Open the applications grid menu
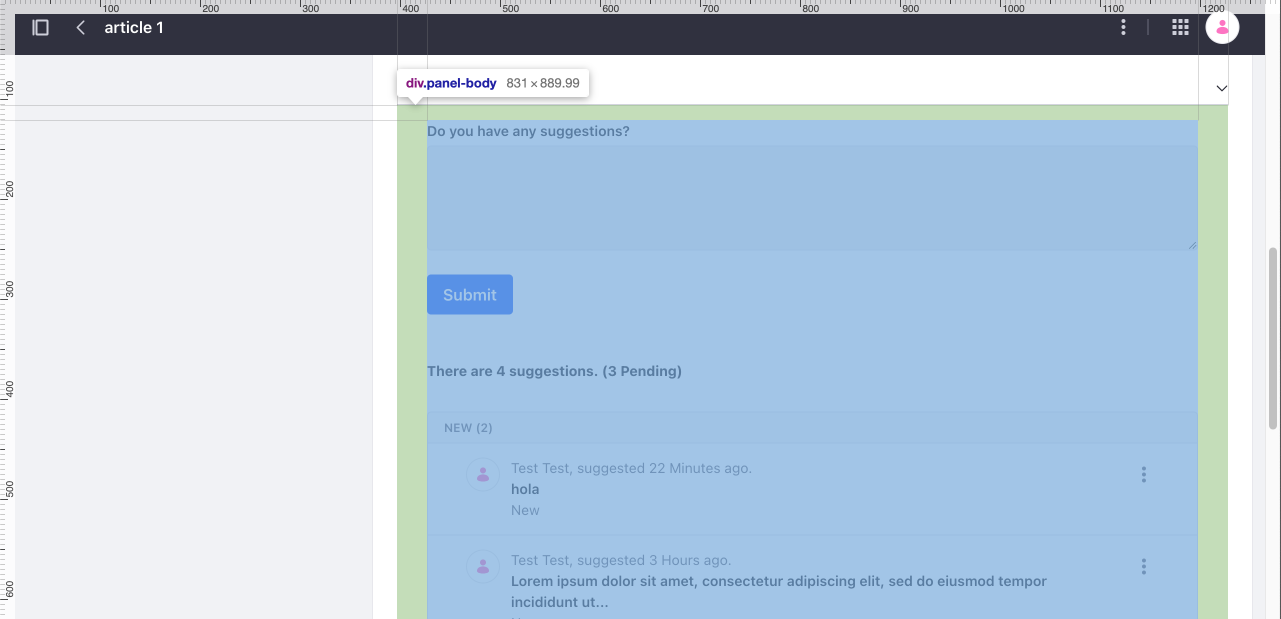The width and height of the screenshot is (1281, 619). [x=1180, y=27]
